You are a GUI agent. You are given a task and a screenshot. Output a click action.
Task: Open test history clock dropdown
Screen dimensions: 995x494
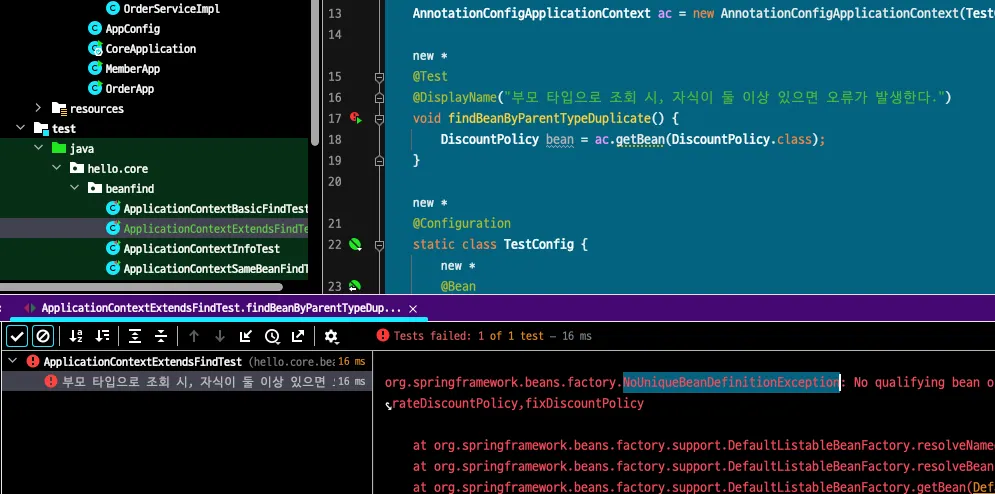tap(272, 336)
